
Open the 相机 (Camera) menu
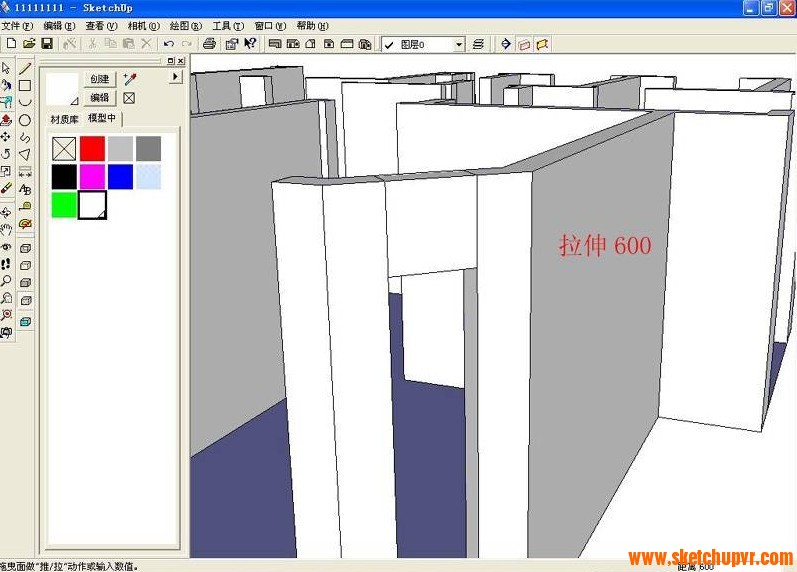143,26
